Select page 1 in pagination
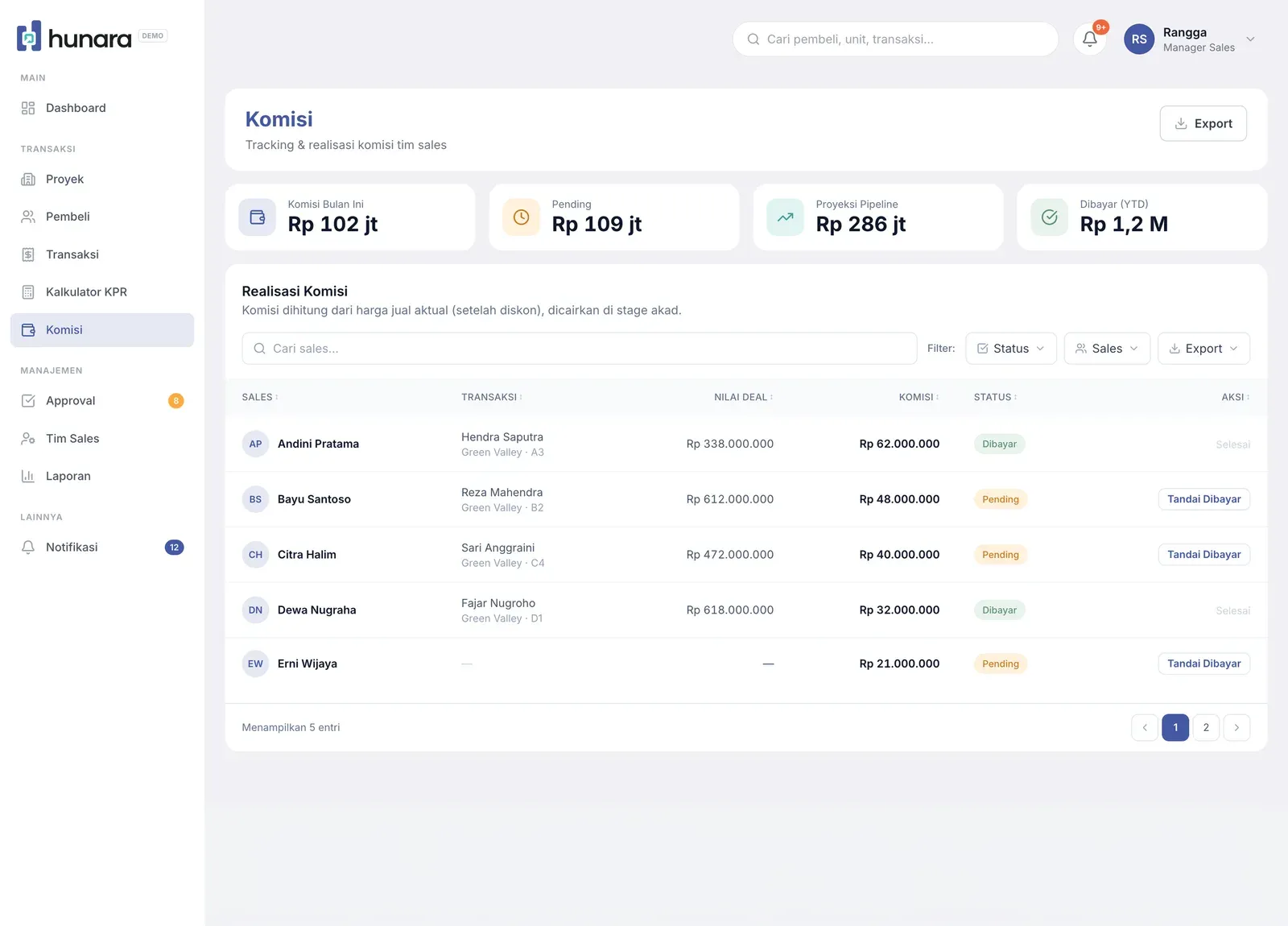 point(1175,728)
